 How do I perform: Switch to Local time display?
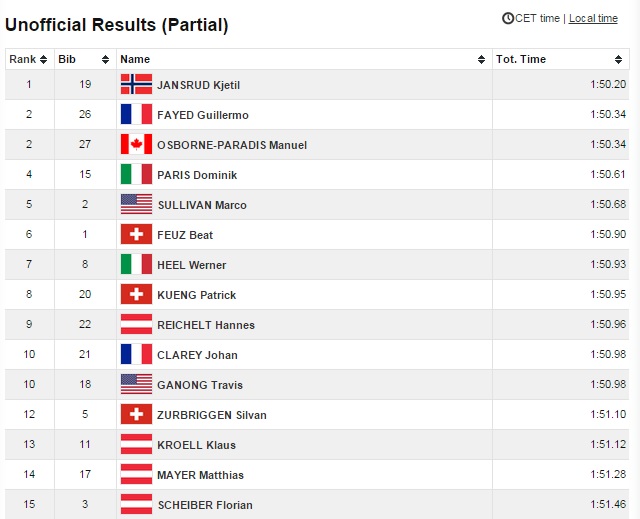coord(593,18)
